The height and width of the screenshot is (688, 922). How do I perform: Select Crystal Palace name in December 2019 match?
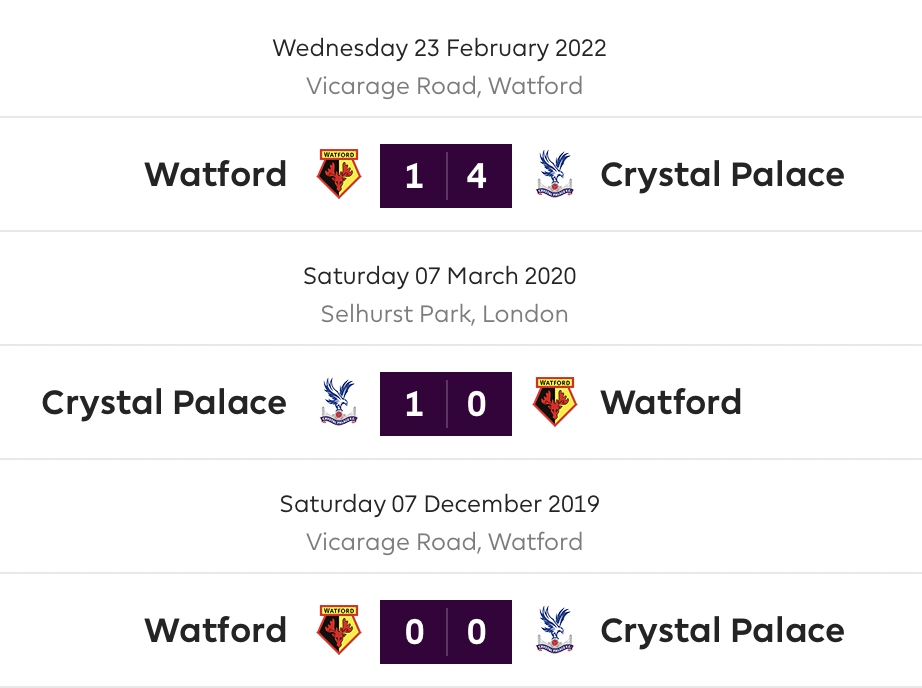click(722, 631)
